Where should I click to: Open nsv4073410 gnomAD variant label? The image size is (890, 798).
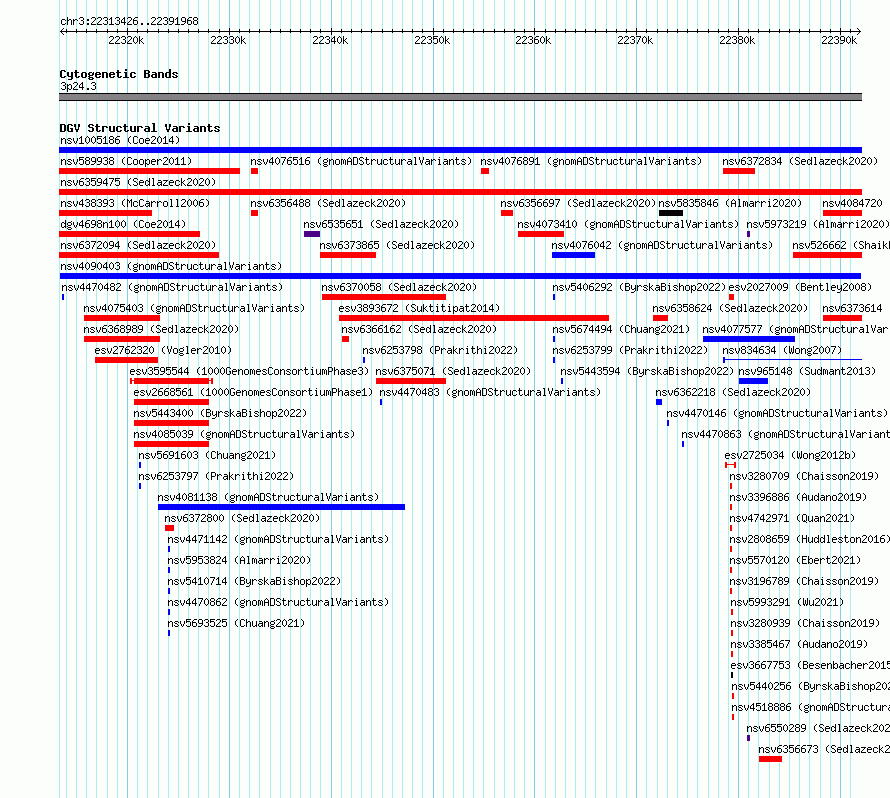(x=628, y=224)
